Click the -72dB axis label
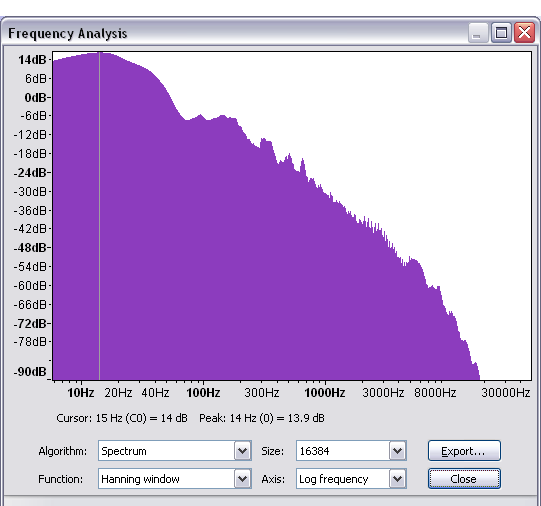The height and width of the screenshot is (506, 541). click(x=30, y=324)
